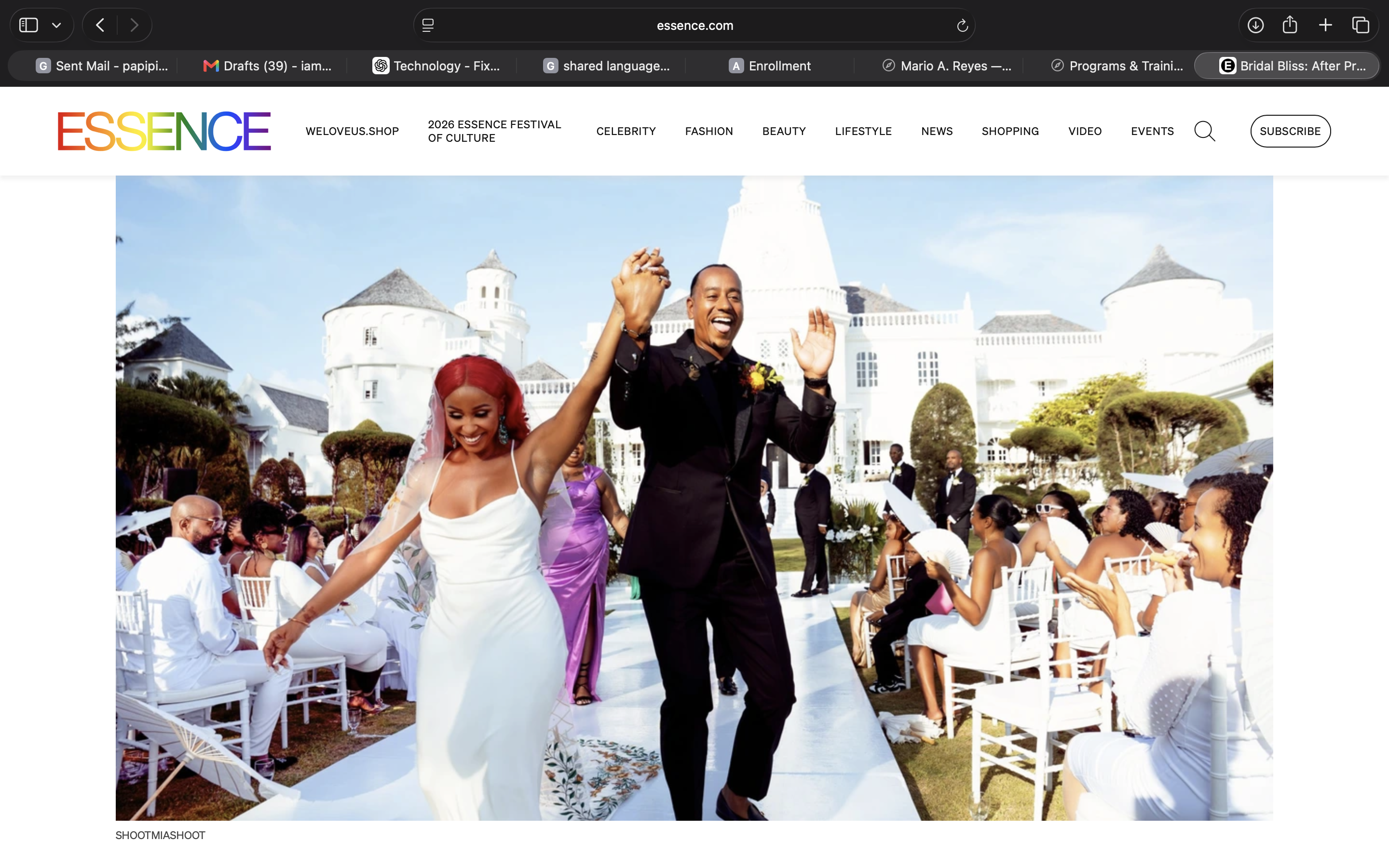Show Safari downloads
1389x868 pixels.
point(1255,25)
